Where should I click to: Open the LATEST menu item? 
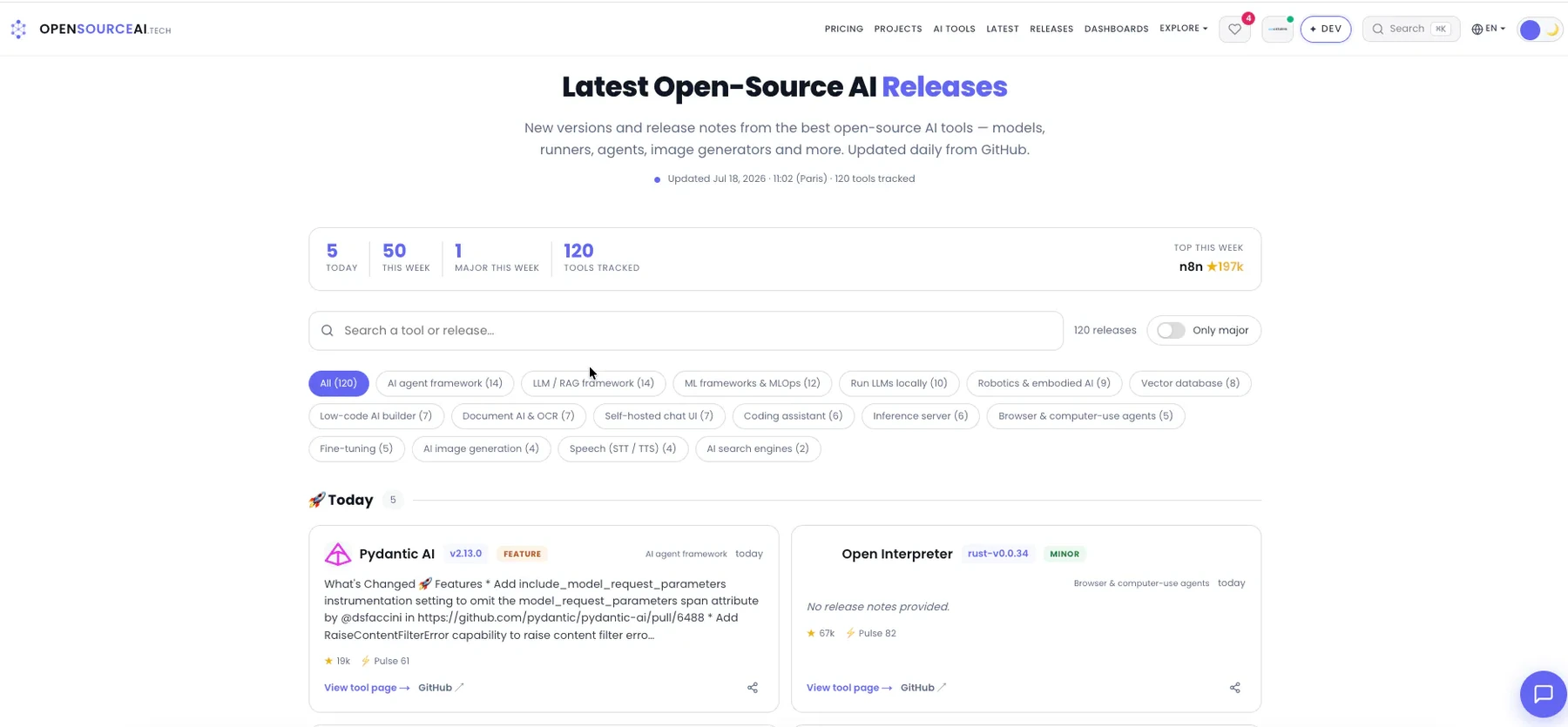click(1002, 29)
